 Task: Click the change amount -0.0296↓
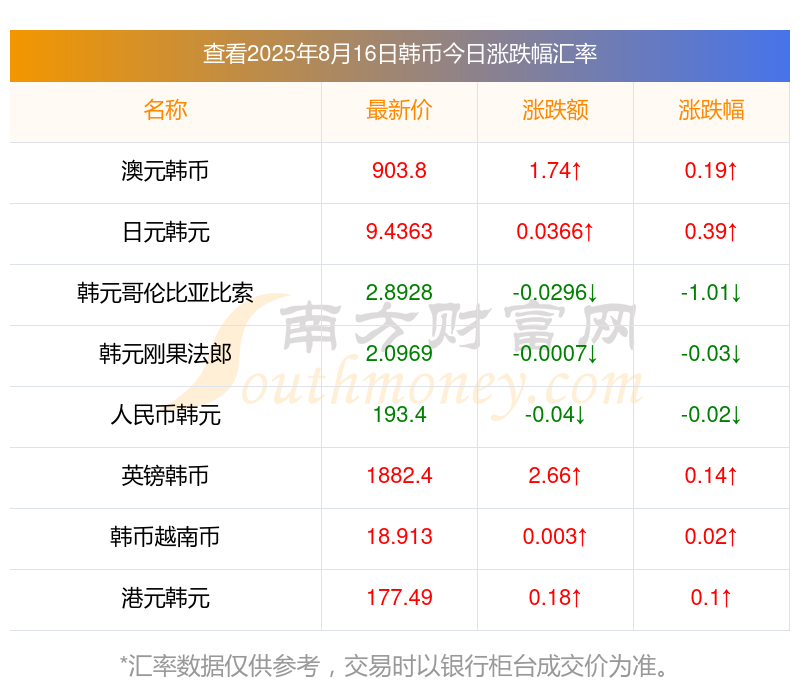[x=555, y=293]
